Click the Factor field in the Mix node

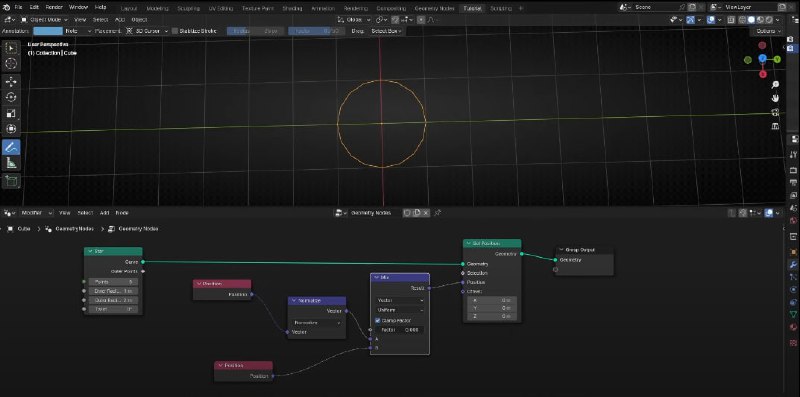tap(400, 330)
